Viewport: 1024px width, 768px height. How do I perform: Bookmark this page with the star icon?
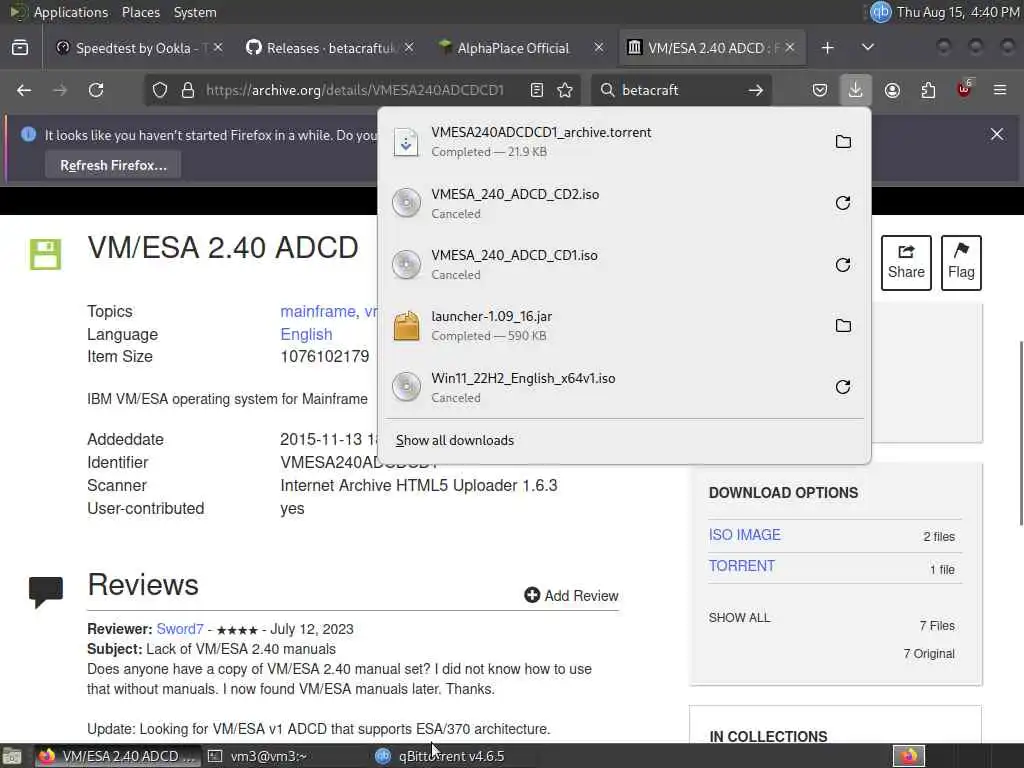tap(566, 90)
